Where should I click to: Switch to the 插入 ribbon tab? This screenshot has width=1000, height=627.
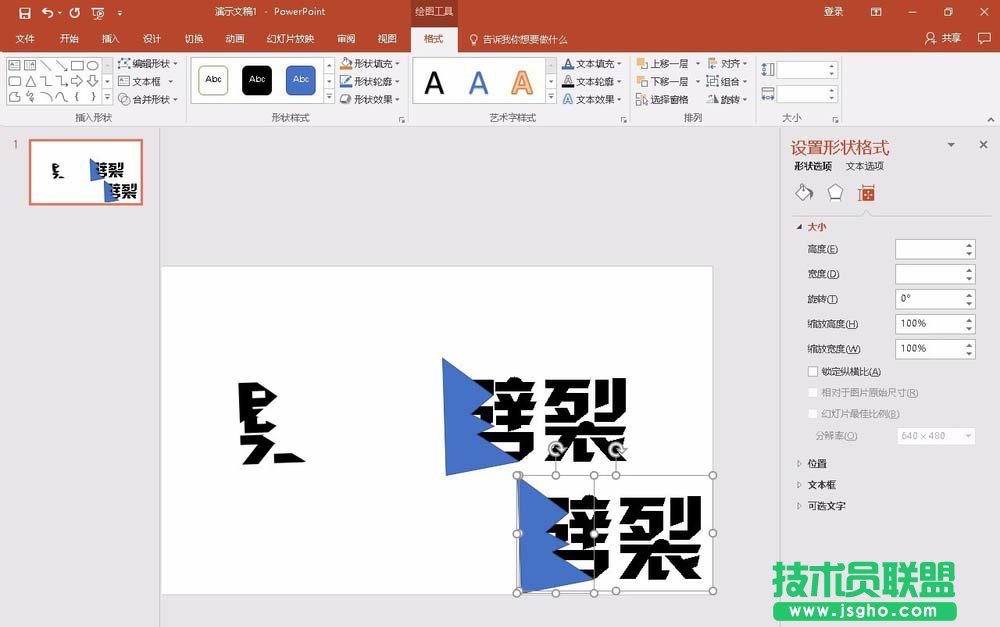110,38
